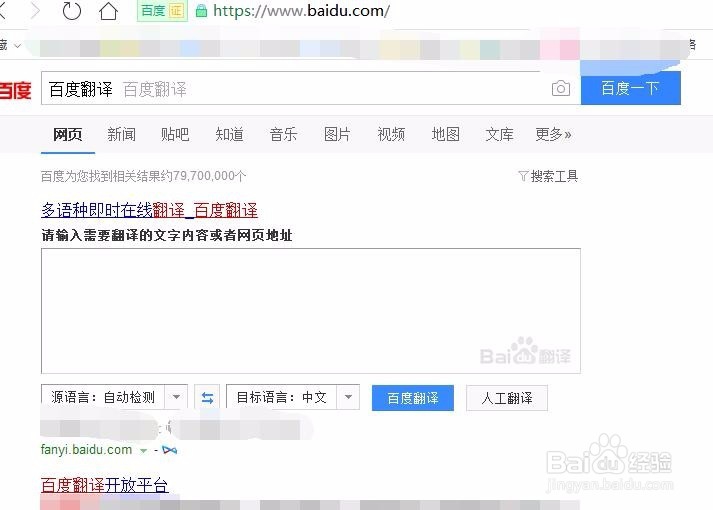Go to the browser home page icon

click(108, 11)
